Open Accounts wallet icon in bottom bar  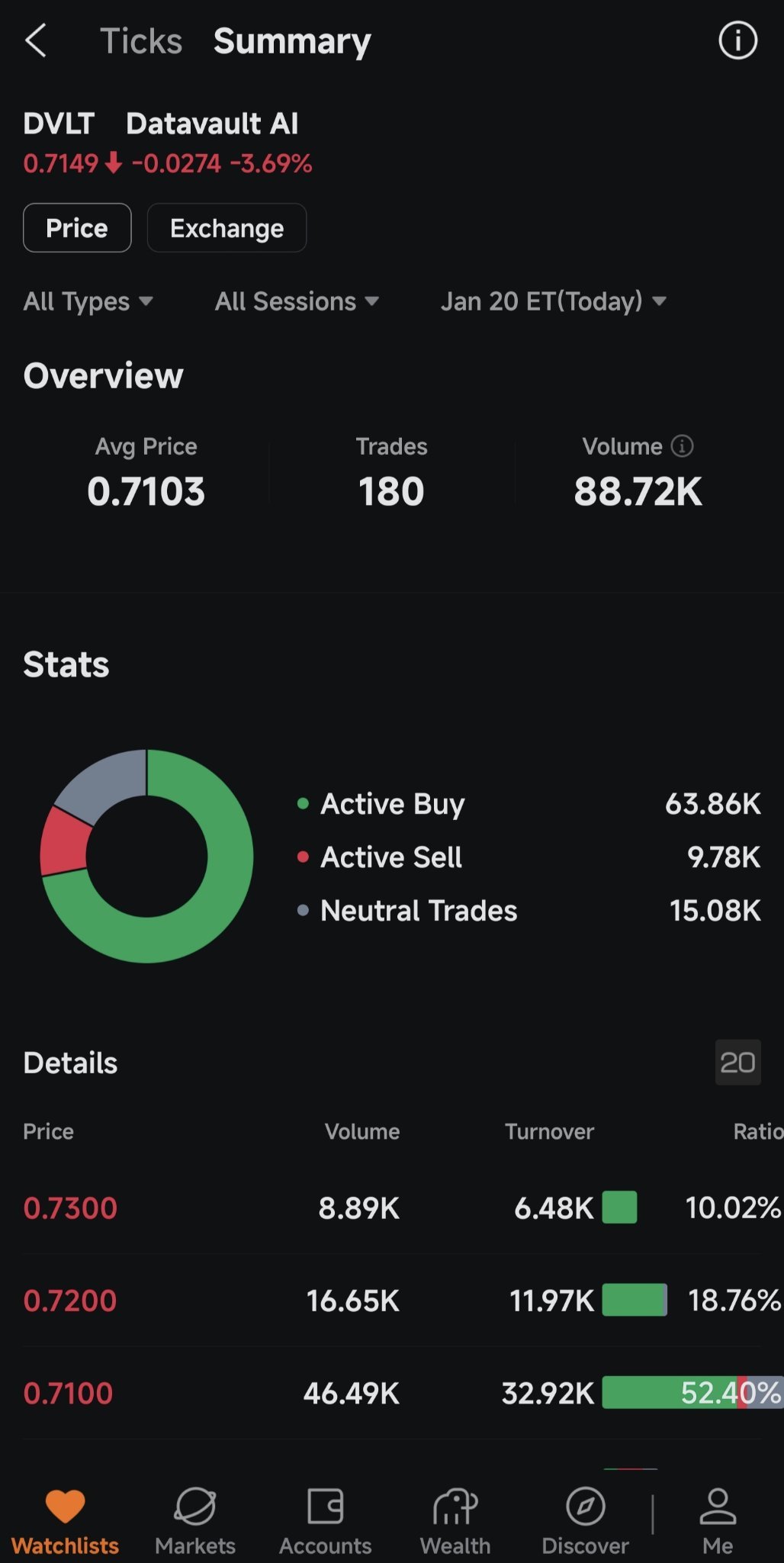tap(326, 1507)
